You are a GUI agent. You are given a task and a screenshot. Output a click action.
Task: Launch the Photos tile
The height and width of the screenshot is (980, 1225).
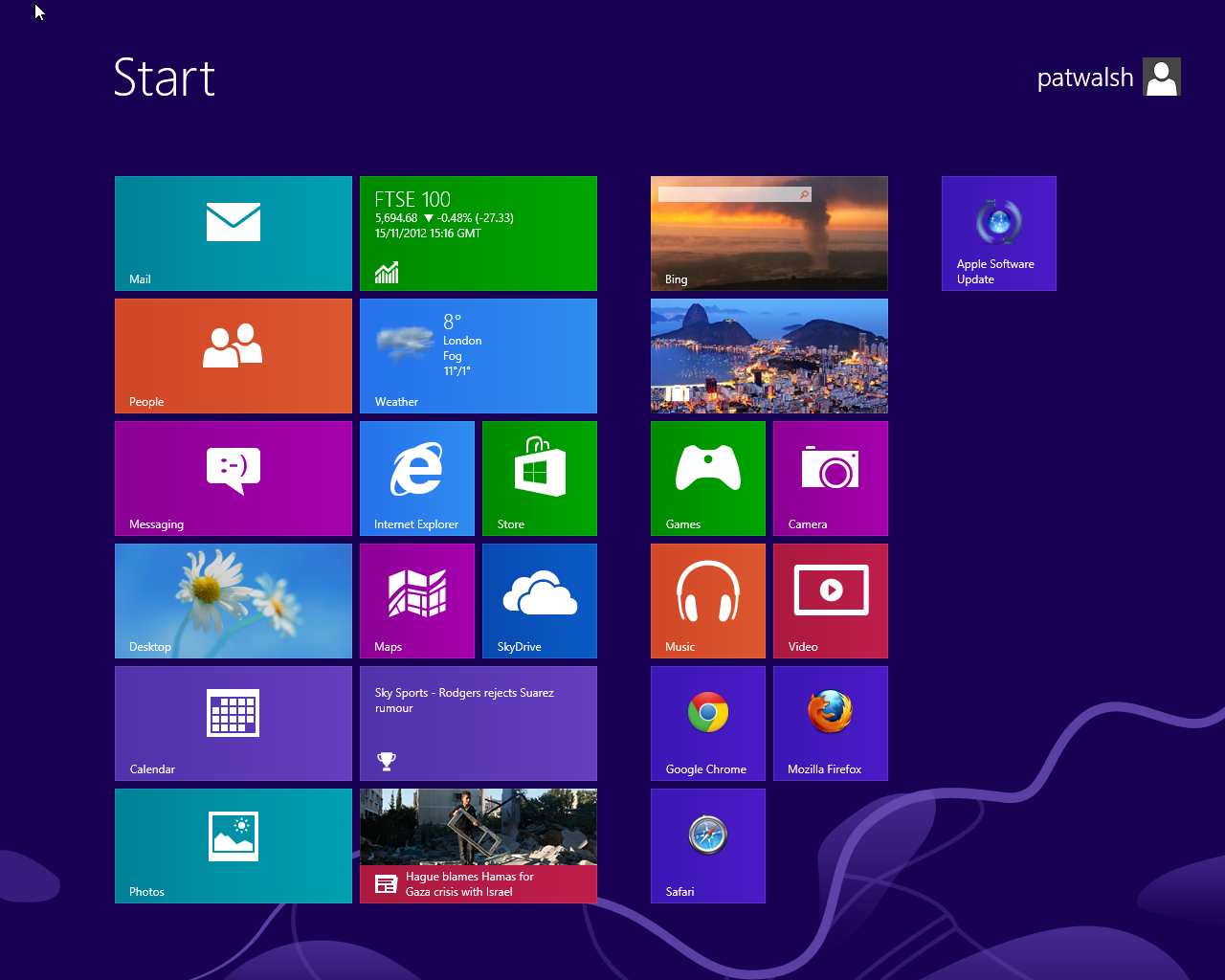[x=234, y=846]
